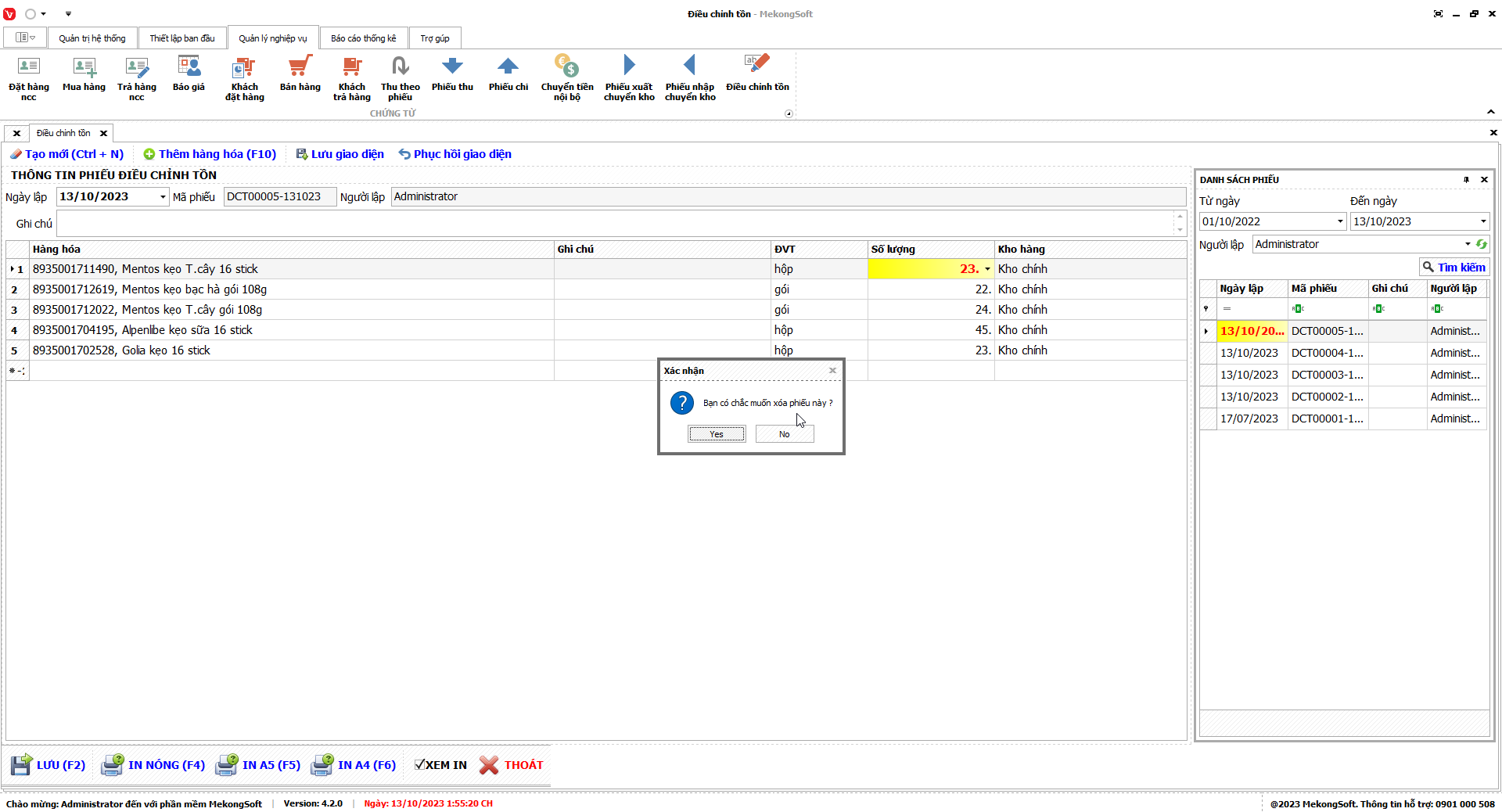Switch to the Báo cáo thống kê tab
This screenshot has width=1502, height=812.
pos(363,38)
